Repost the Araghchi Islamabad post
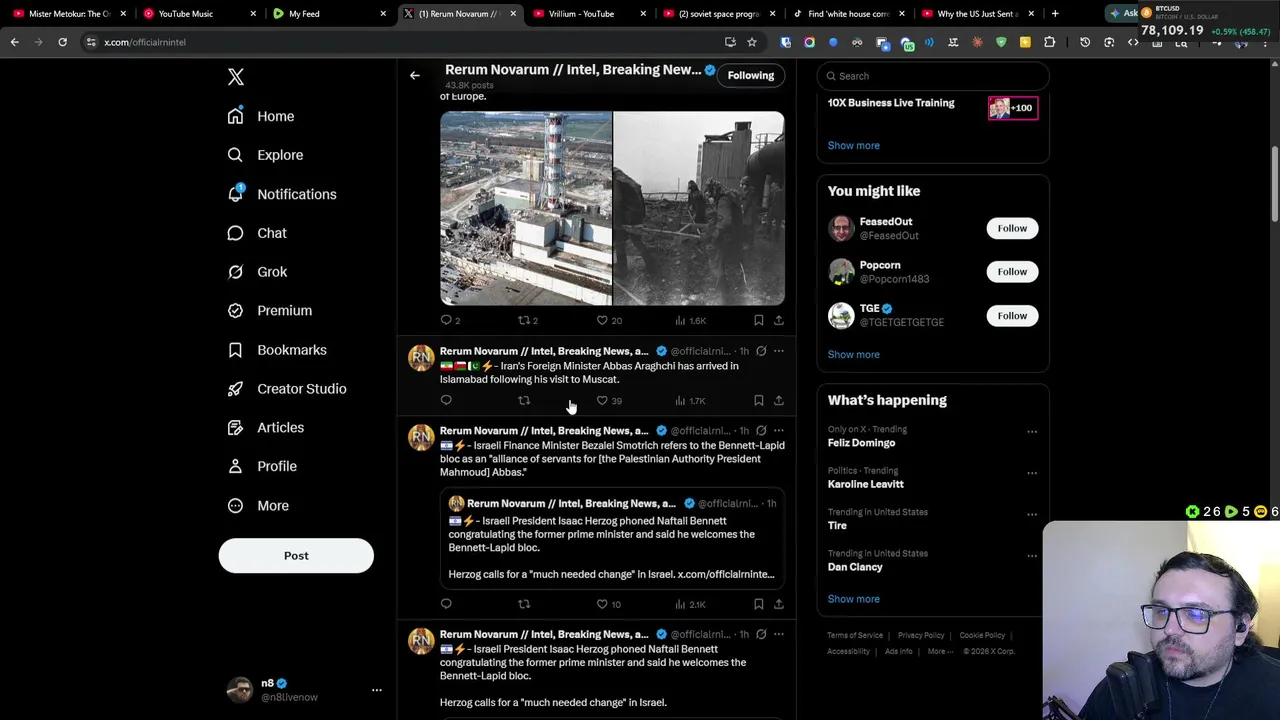1280x720 pixels. (x=524, y=400)
